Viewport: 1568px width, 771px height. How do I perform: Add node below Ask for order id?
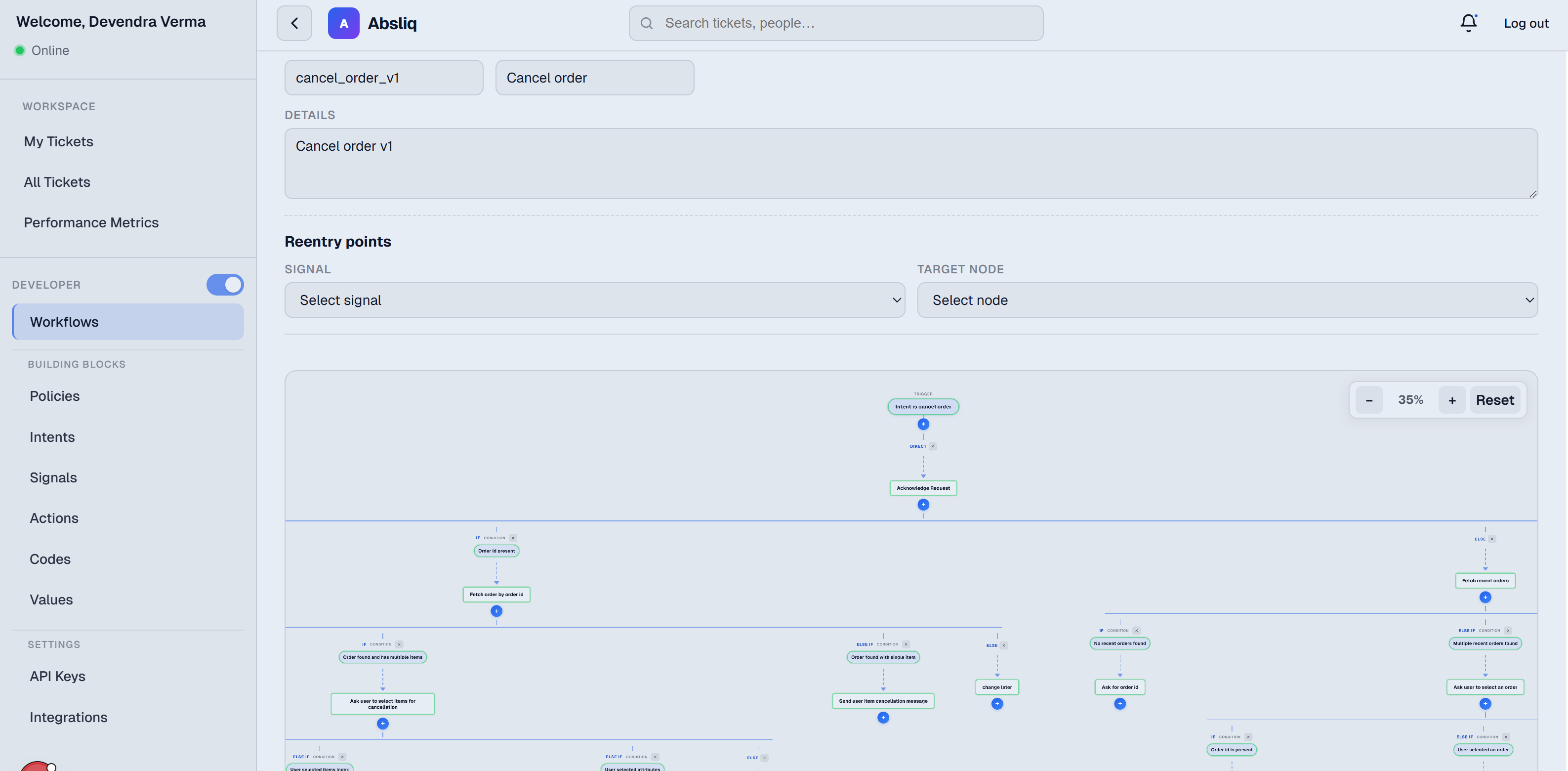(1119, 703)
